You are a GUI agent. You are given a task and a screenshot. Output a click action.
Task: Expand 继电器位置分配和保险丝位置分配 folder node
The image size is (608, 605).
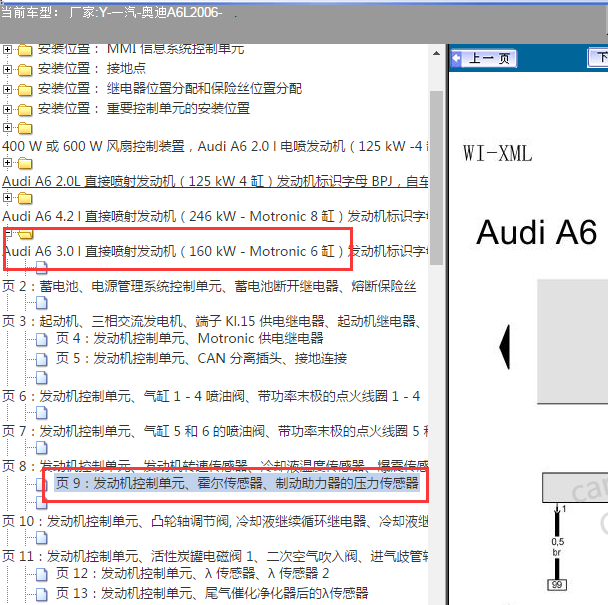point(7,89)
